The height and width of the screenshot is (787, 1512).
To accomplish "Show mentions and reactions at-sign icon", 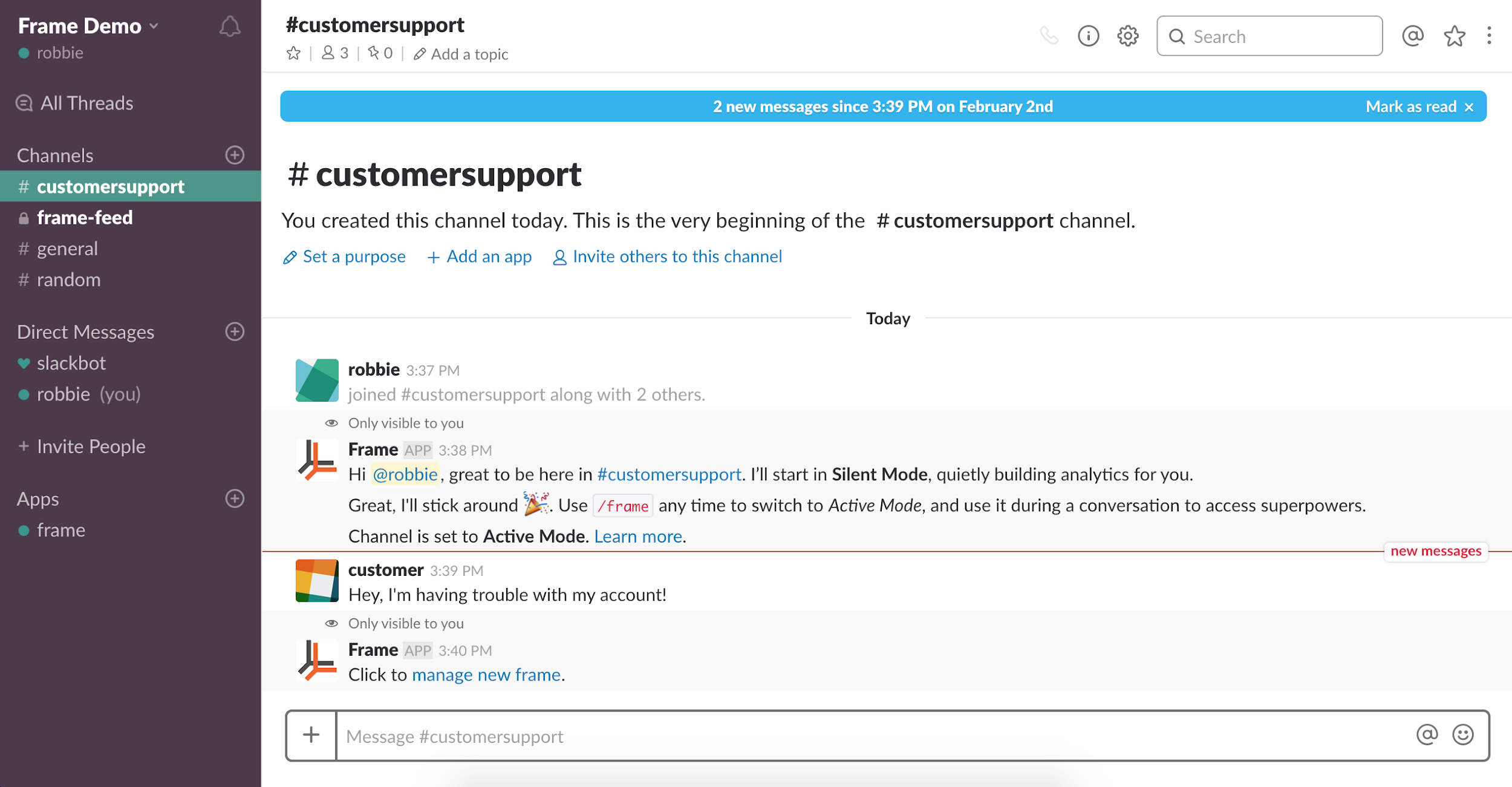I will 1412,36.
